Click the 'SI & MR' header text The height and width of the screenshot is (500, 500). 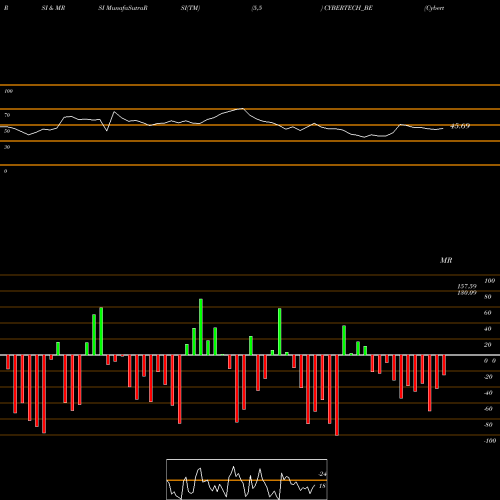click(x=53, y=8)
